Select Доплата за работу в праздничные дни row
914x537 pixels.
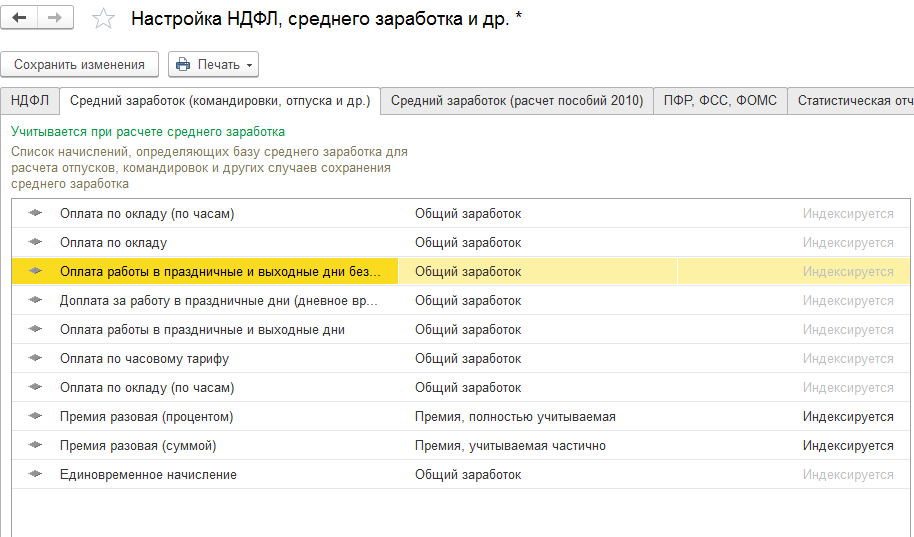tap(218, 301)
